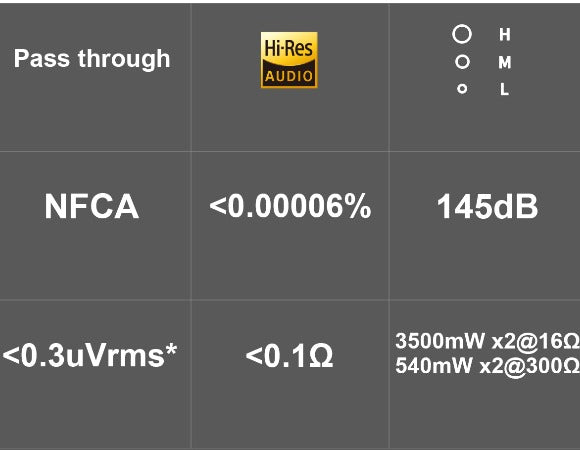This screenshot has width=580, height=450.
Task: Select the medium circle for M gain
Action: (462, 62)
